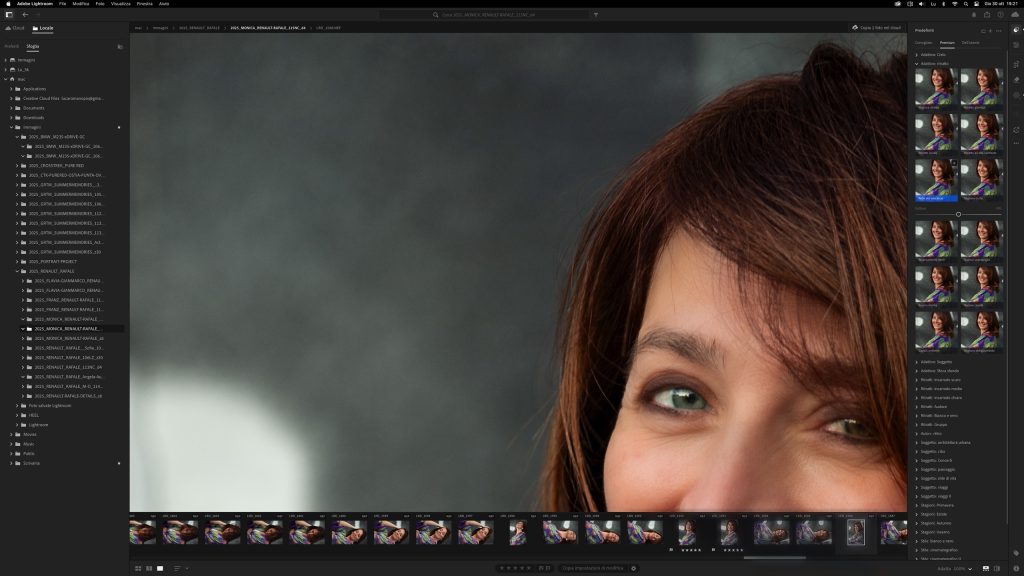
Task: Click 'Copia 1 foto nel cloud' button
Action: (877, 28)
